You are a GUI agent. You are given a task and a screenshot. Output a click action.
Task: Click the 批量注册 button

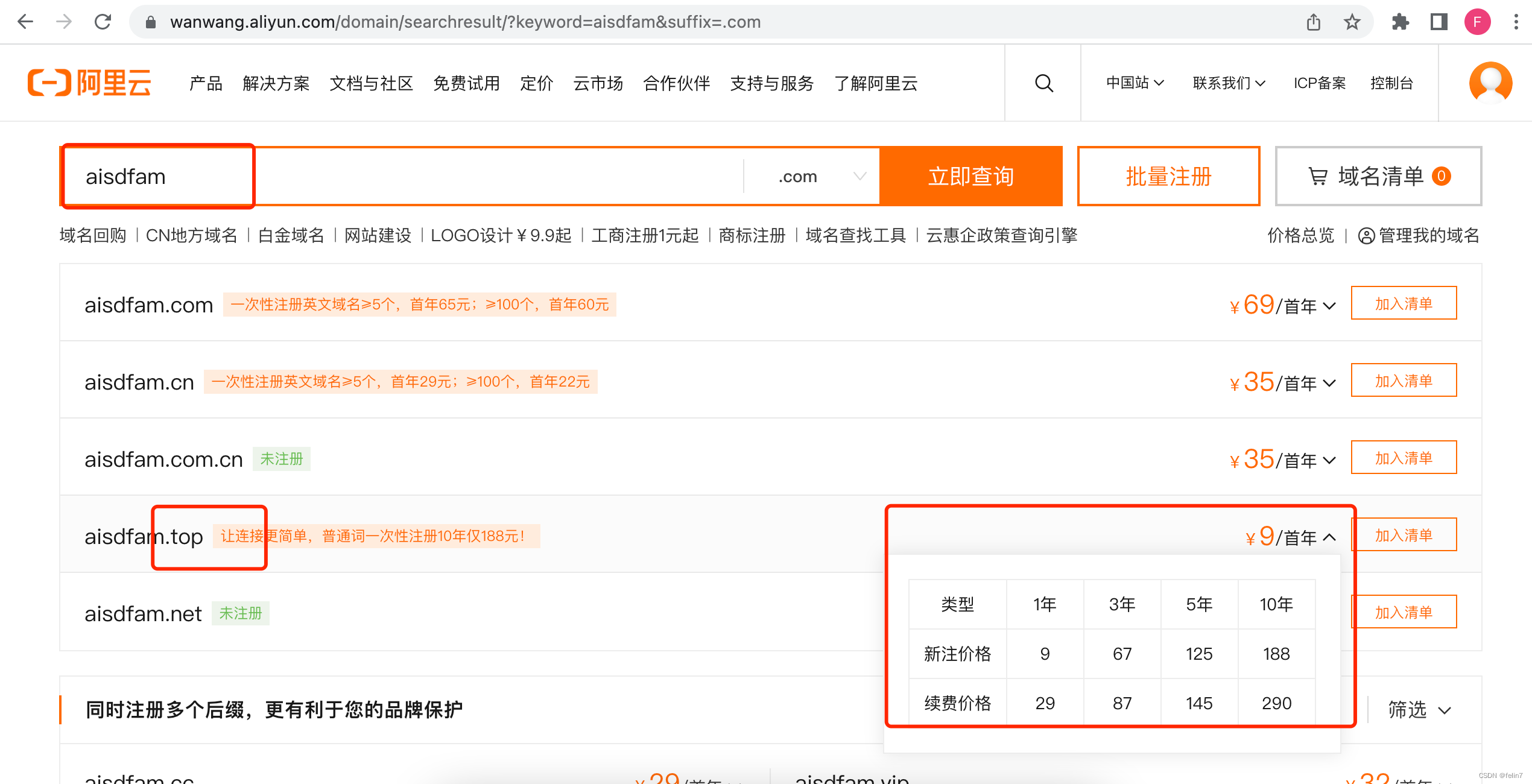click(1168, 177)
